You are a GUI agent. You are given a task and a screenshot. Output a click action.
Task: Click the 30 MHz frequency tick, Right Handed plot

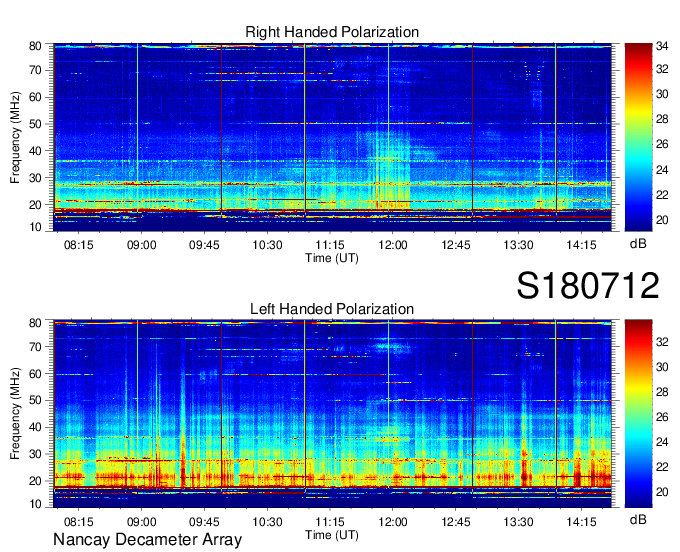click(x=35, y=178)
